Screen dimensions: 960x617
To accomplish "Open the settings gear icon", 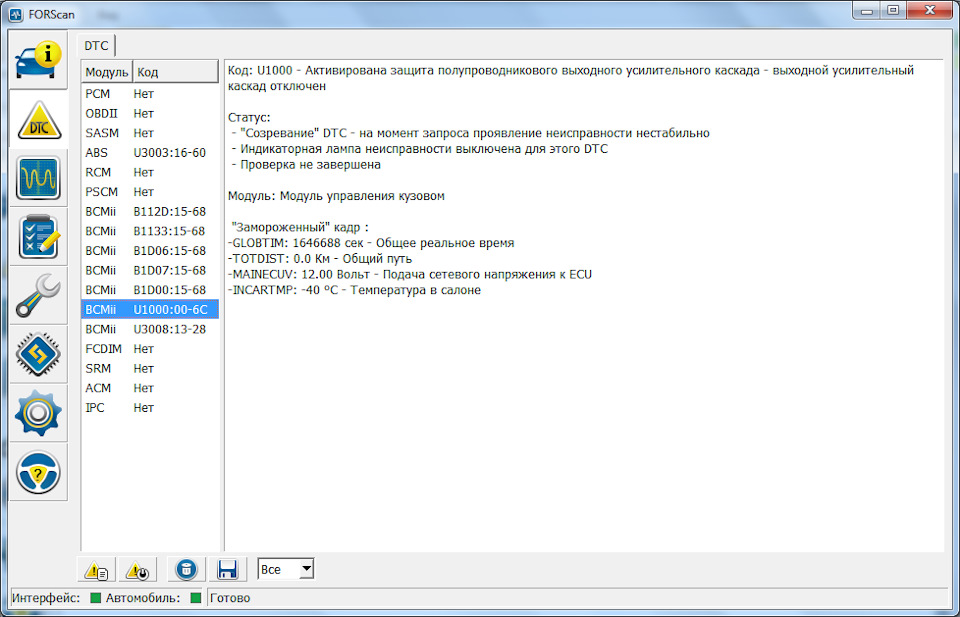I will pyautogui.click(x=38, y=413).
